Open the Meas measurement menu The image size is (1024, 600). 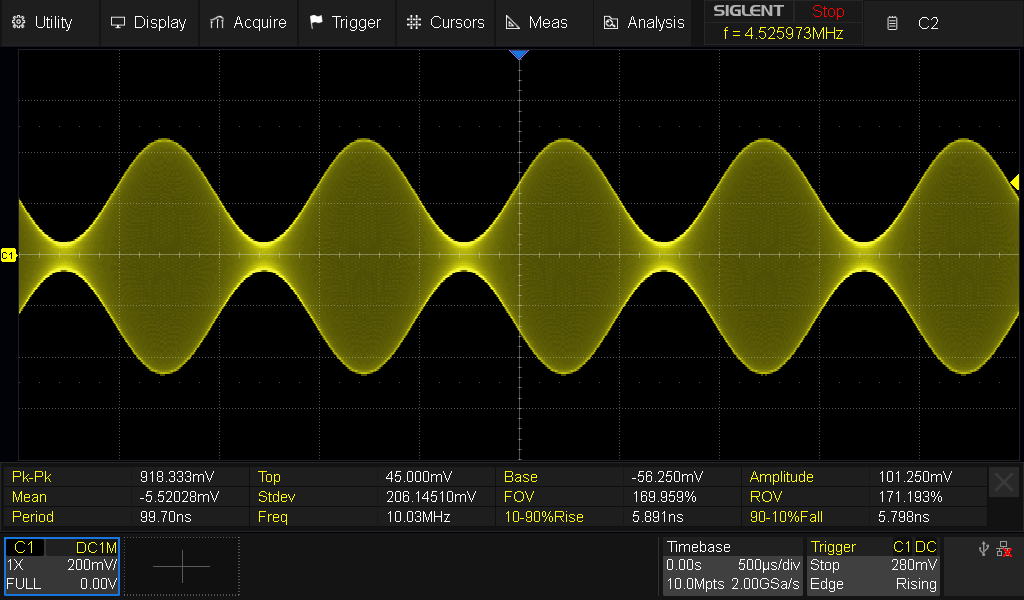point(537,22)
